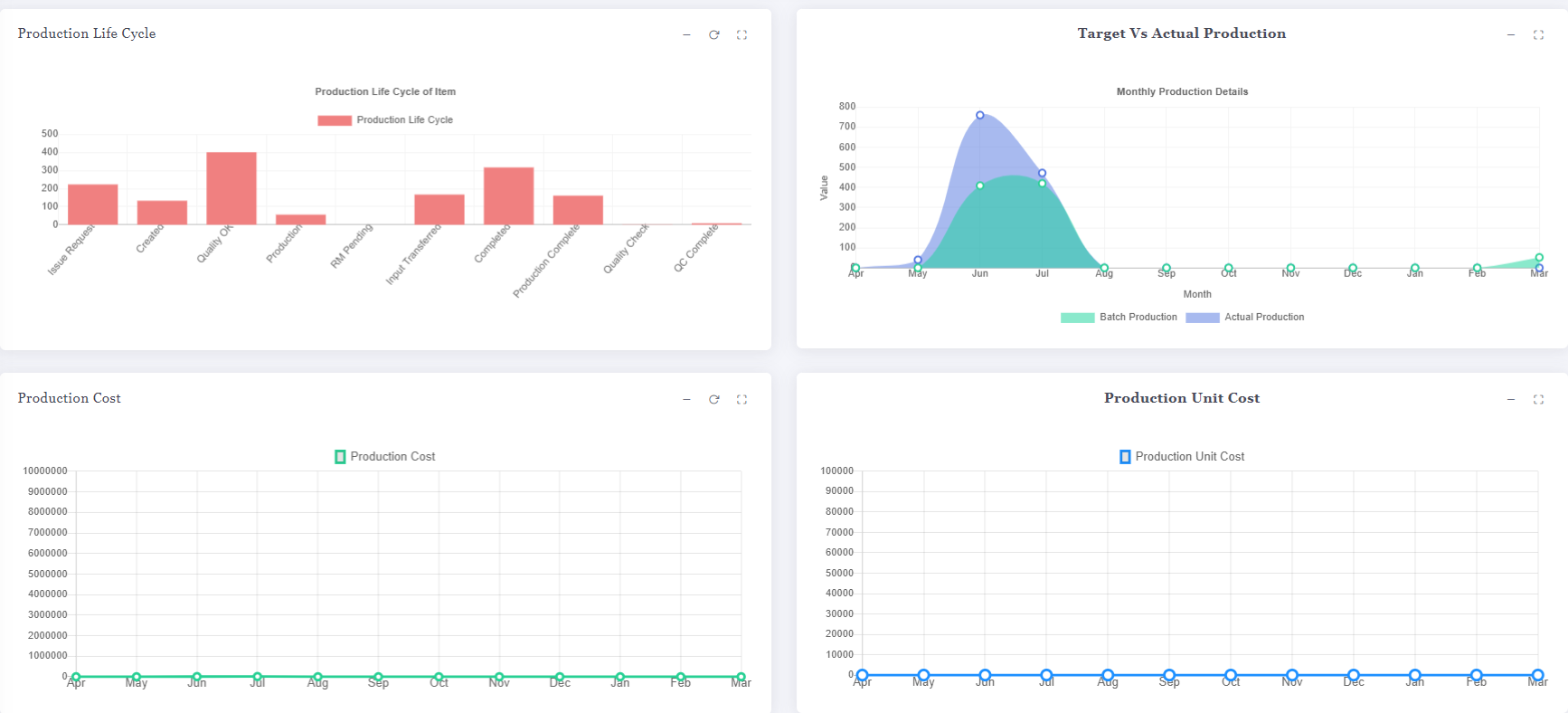Click the Apr point on Production Unit Cost line

point(862,675)
